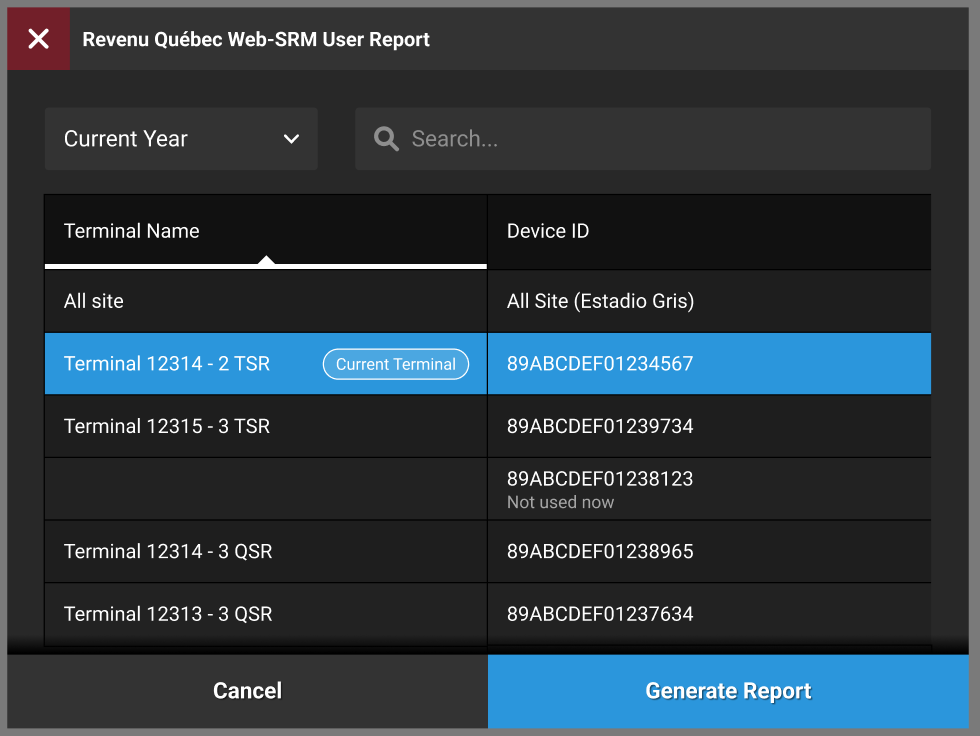Select device 89ABCDEF01238123 not used now
The width and height of the screenshot is (980, 736).
pos(600,489)
